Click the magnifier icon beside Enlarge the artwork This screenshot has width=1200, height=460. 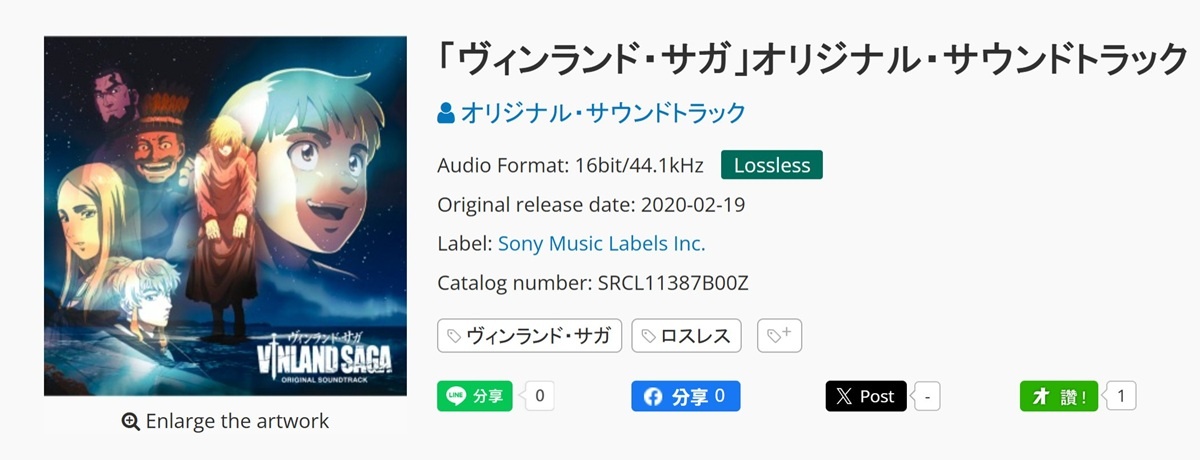(x=130, y=422)
